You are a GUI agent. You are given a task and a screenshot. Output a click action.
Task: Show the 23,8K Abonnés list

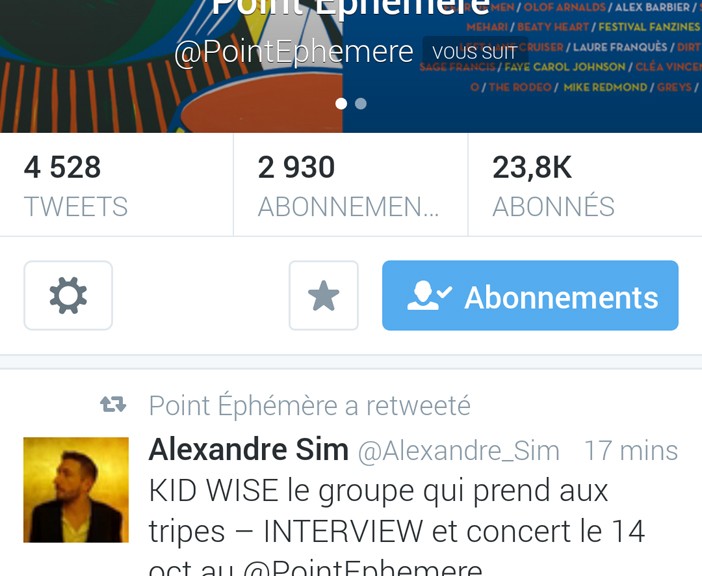tap(585, 184)
